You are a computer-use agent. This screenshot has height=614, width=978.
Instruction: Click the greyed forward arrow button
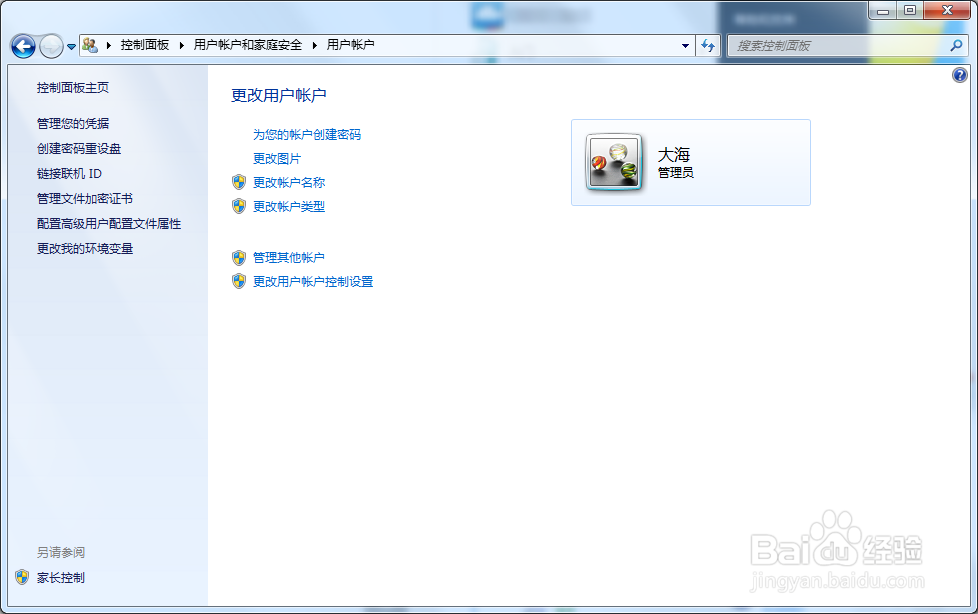coord(51,46)
